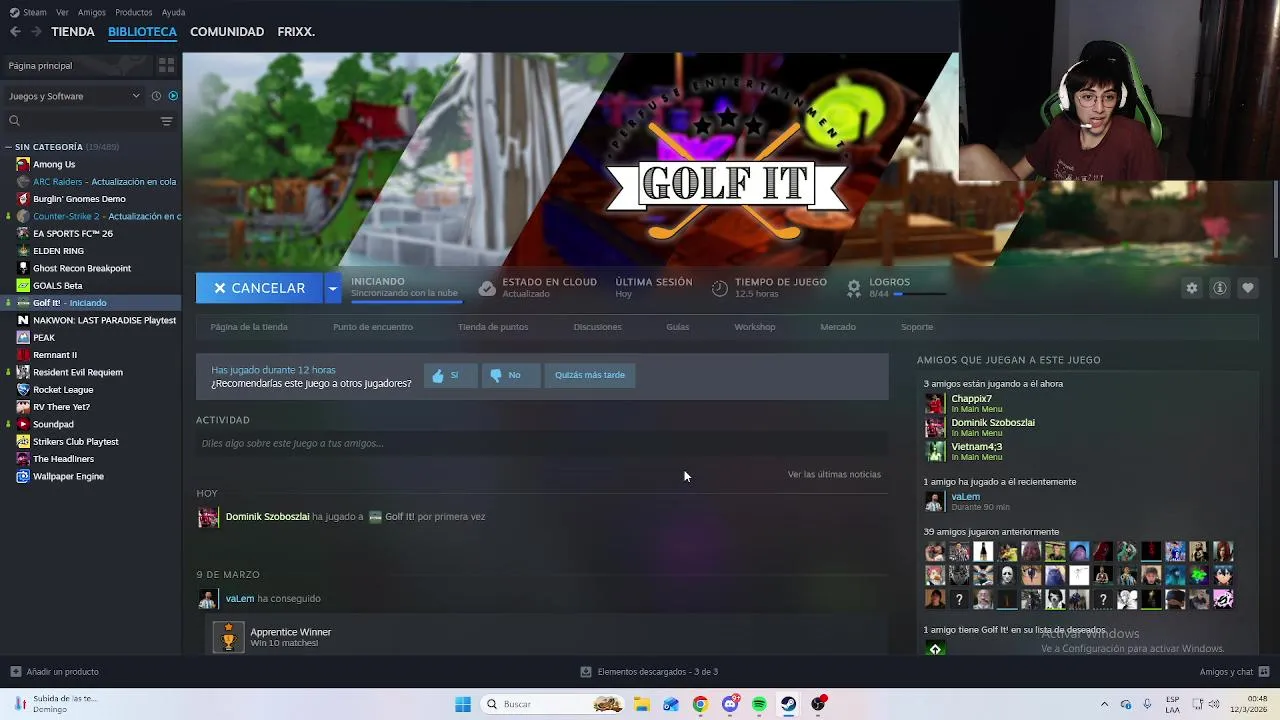The image size is (1280, 720).
Task: Select Rocket League in library
Action: (x=63, y=390)
